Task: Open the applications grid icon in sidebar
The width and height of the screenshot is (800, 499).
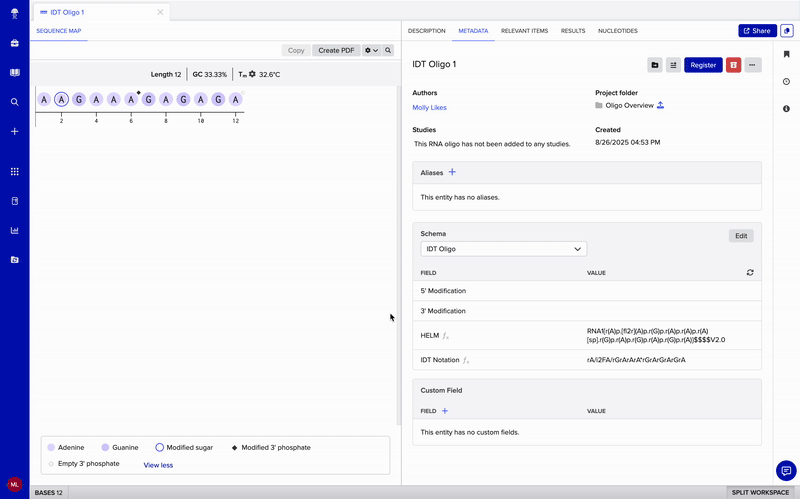Action: 14,171
